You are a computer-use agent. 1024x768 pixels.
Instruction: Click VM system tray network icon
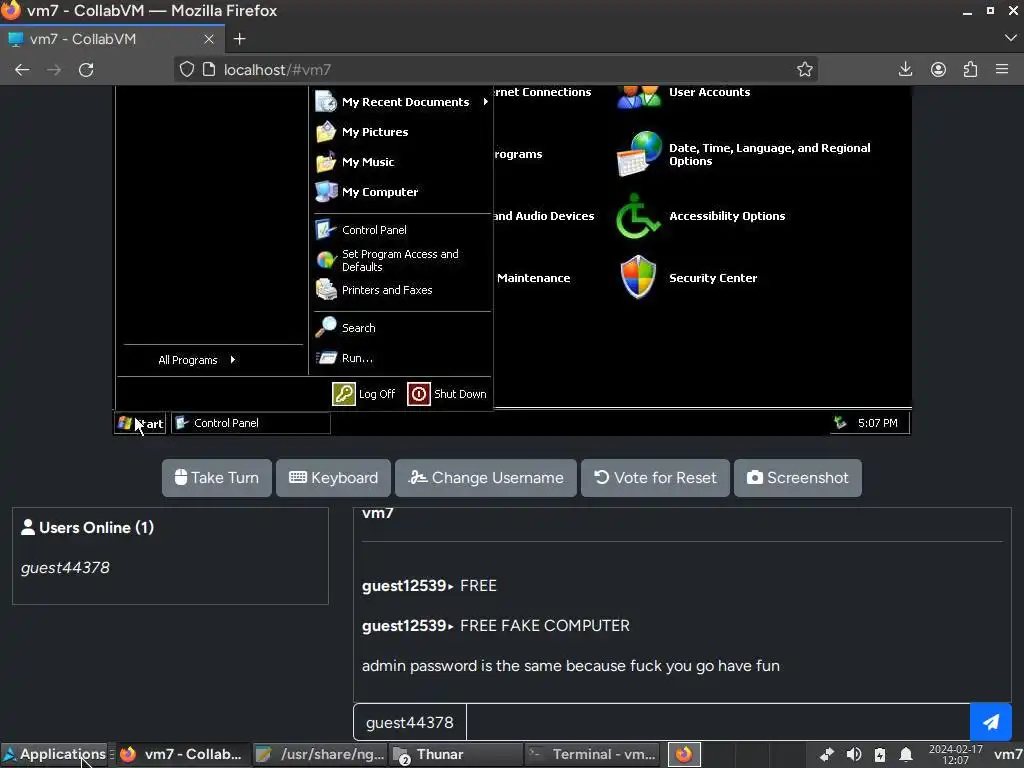click(x=840, y=423)
